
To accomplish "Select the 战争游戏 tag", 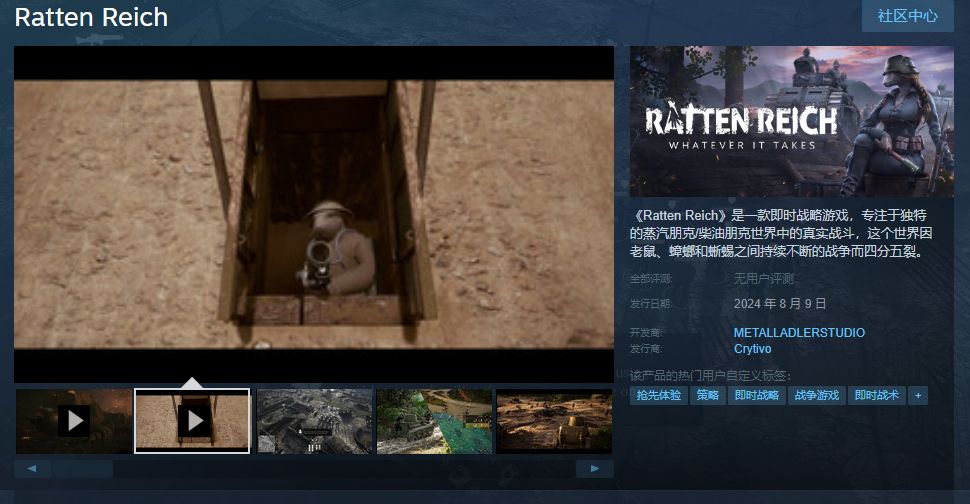I will pos(817,395).
